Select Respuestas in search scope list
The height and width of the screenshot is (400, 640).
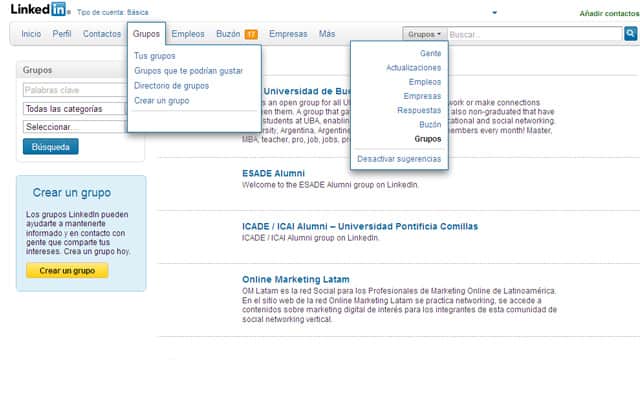pyautogui.click(x=419, y=111)
